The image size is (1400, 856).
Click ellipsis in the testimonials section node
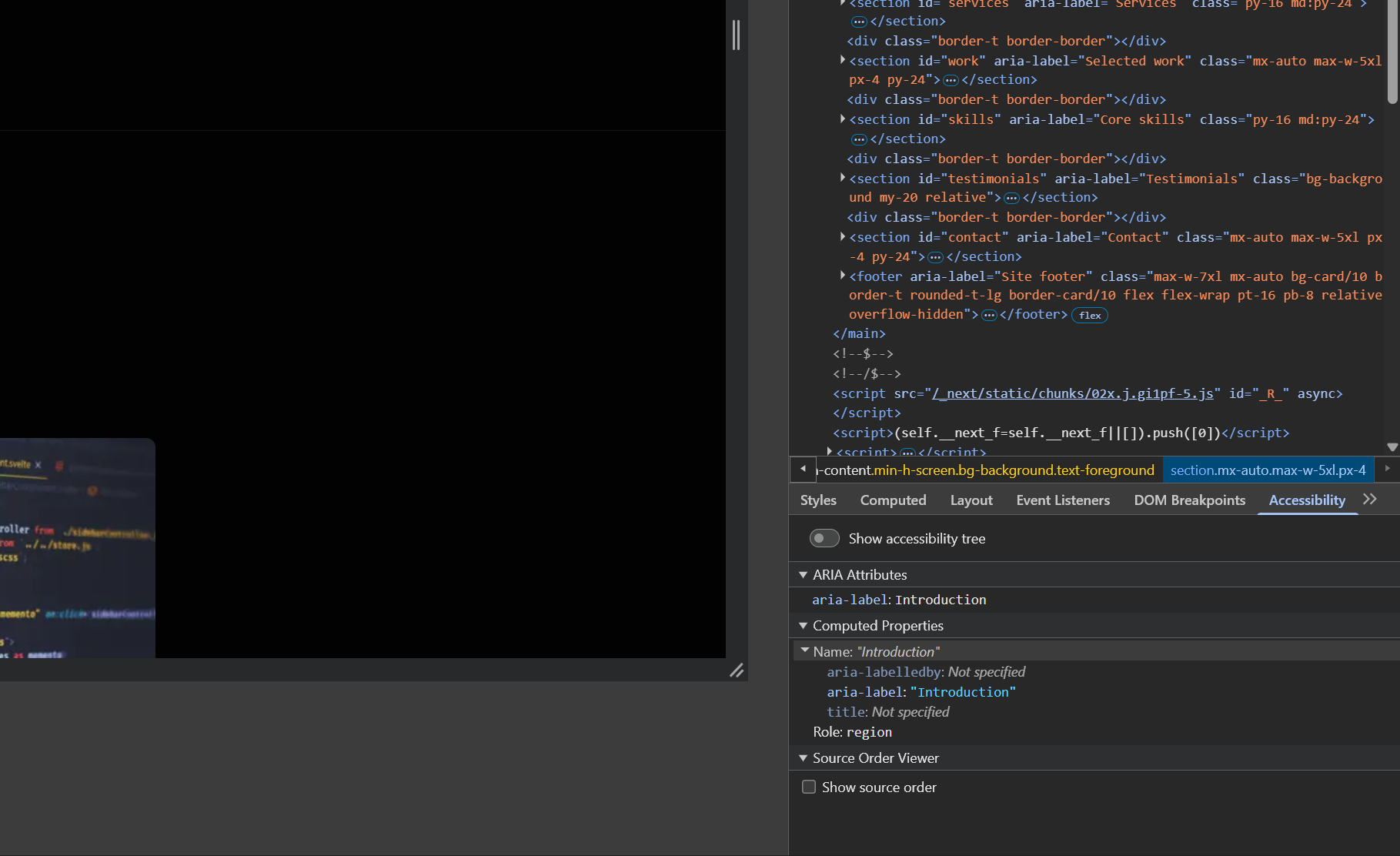point(1012,198)
